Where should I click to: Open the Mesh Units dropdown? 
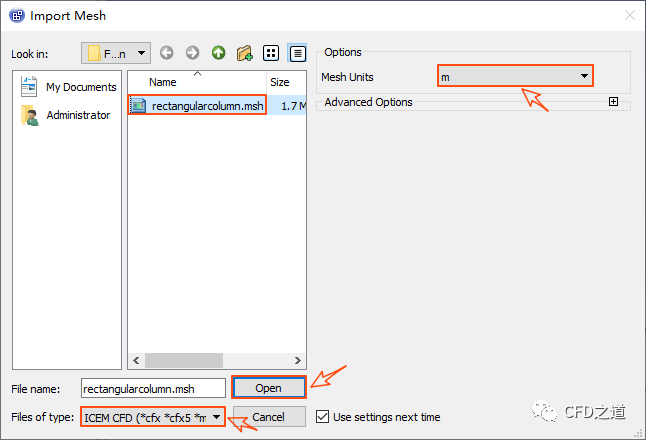pyautogui.click(x=515, y=76)
